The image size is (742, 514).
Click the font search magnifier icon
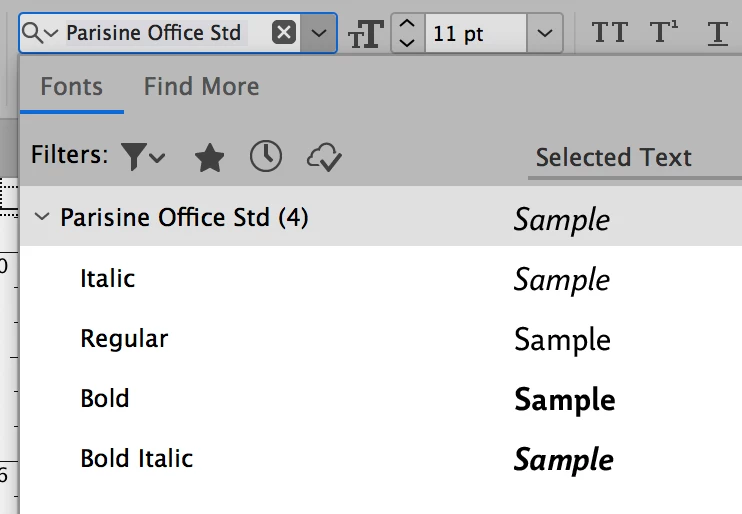[34, 33]
